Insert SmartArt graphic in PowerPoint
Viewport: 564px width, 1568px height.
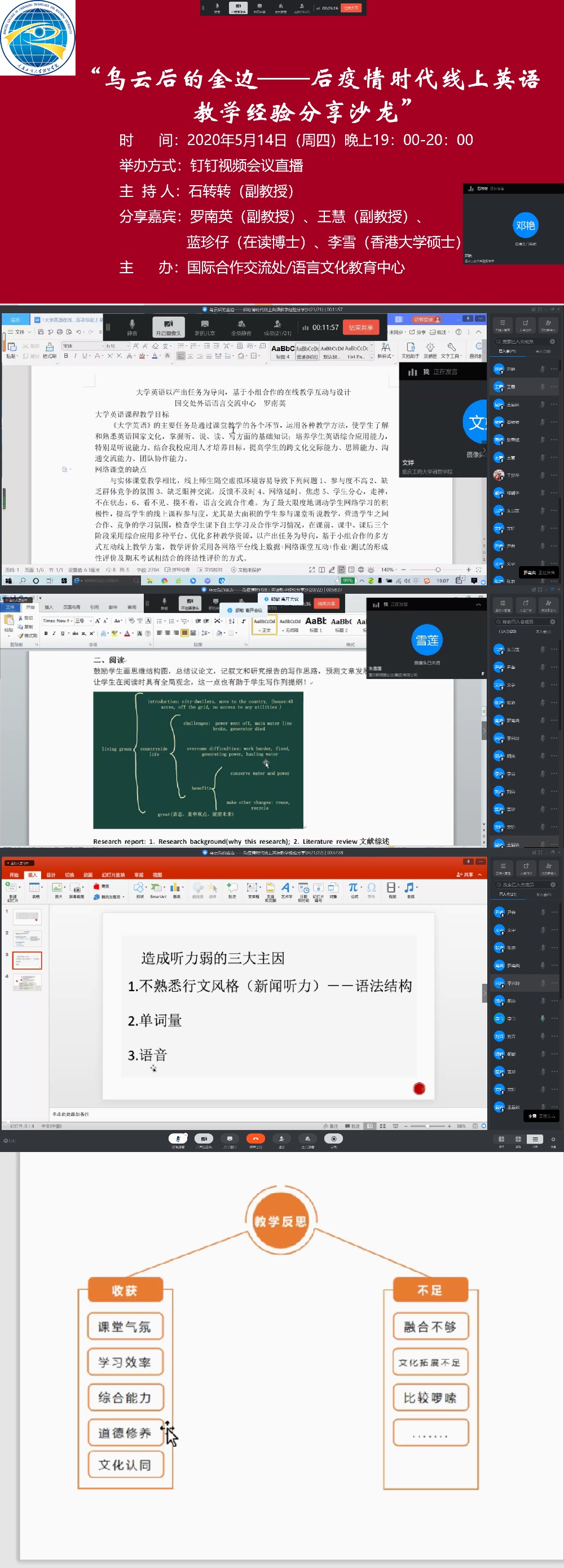pos(157,890)
